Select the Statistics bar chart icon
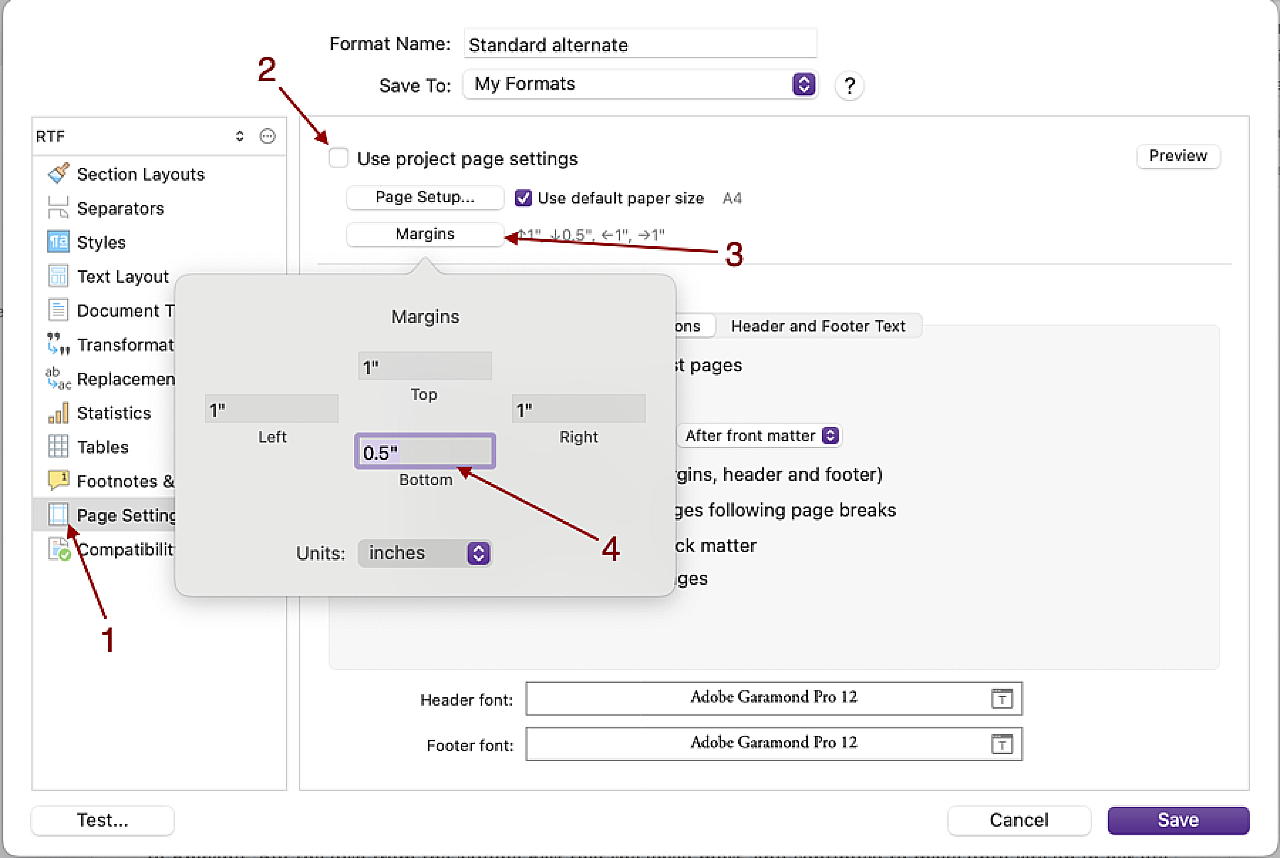Screen dimensions: 1280x858 [59, 413]
